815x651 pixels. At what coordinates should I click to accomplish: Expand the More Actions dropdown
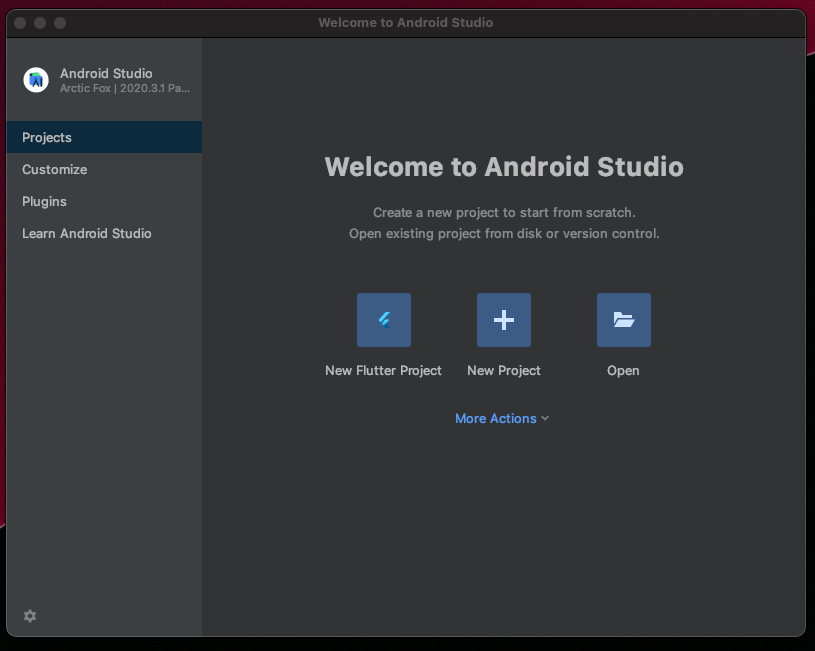502,419
